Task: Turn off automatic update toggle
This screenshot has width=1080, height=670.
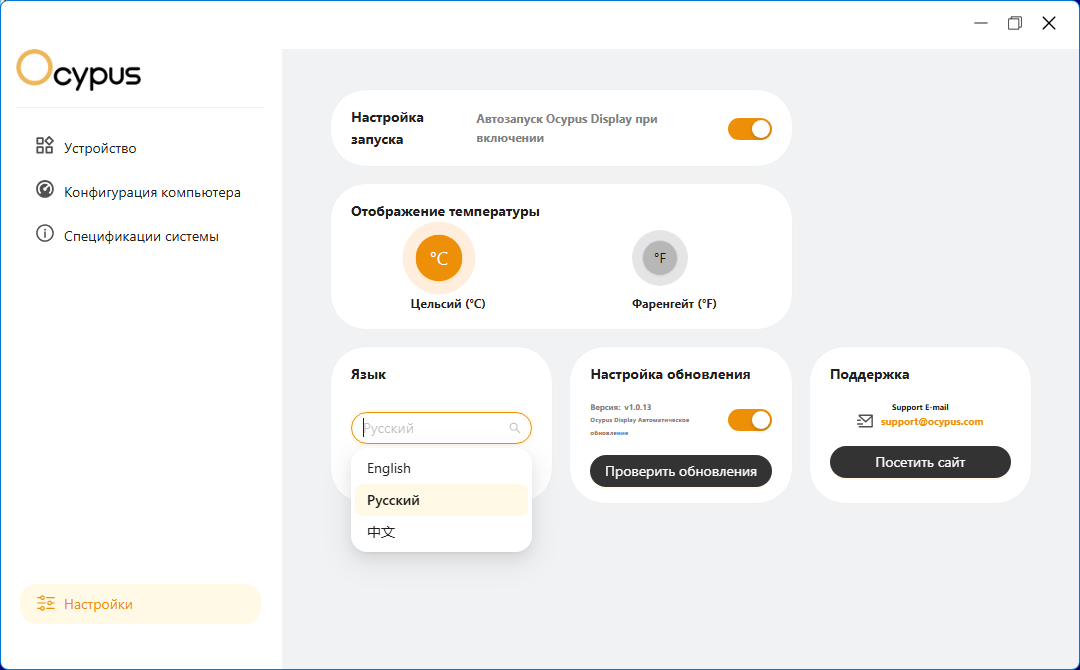Action: (x=749, y=420)
